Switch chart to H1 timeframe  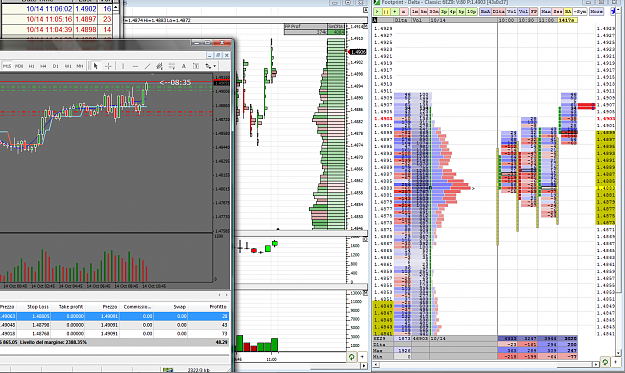[x=31, y=66]
